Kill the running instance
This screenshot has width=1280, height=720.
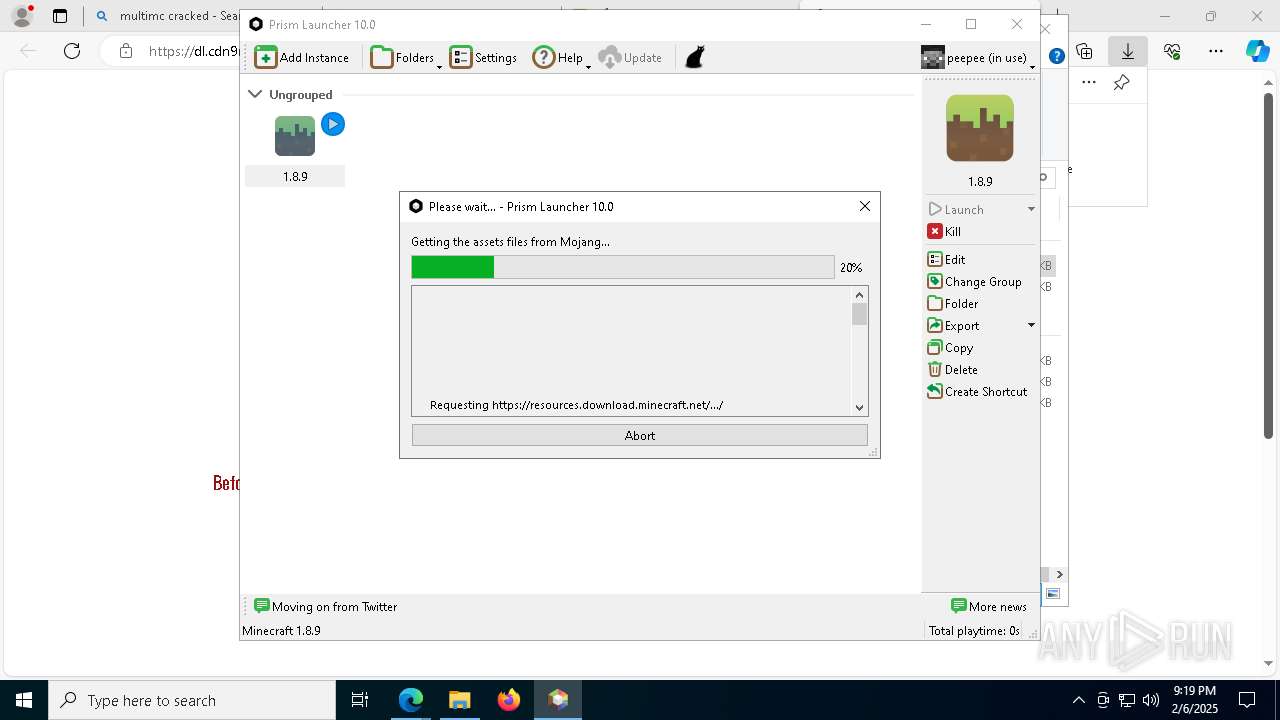(x=945, y=231)
